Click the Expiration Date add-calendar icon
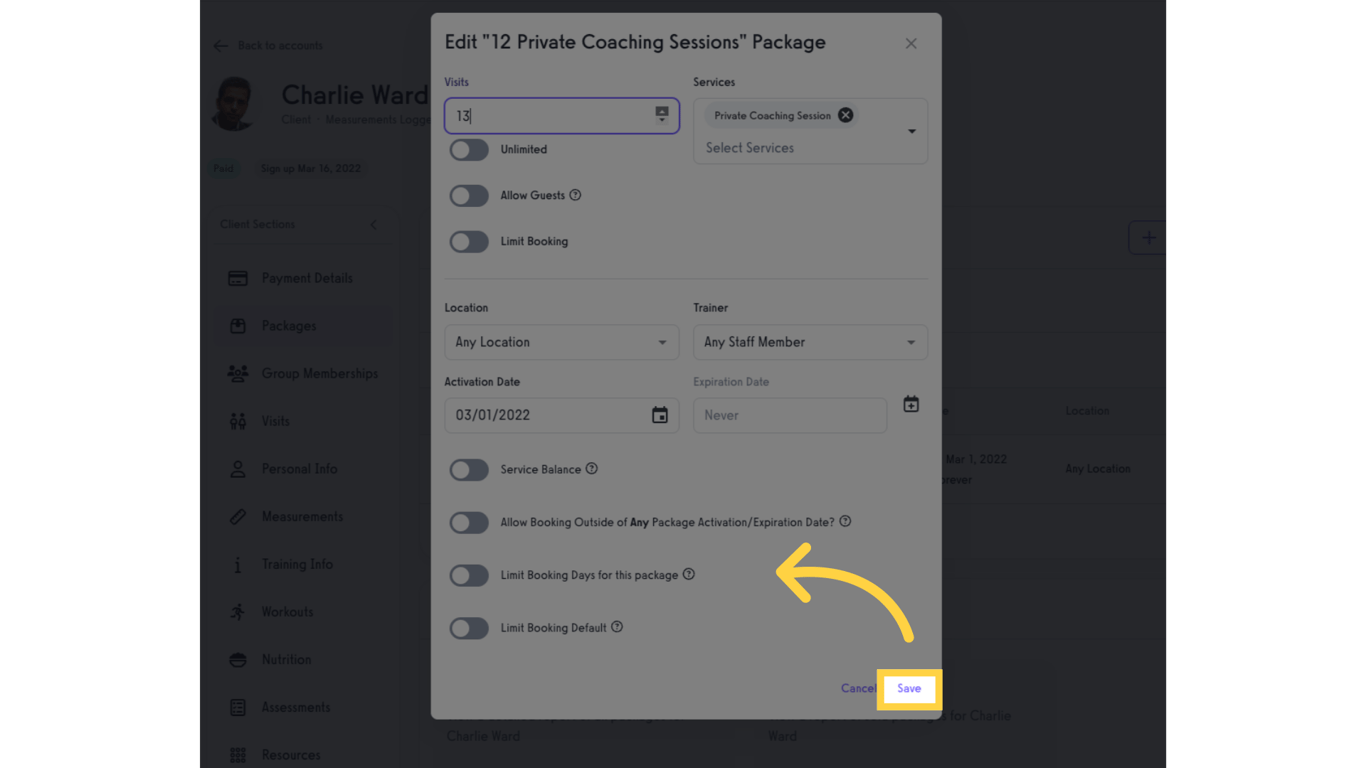The image size is (1366, 768). 911,405
